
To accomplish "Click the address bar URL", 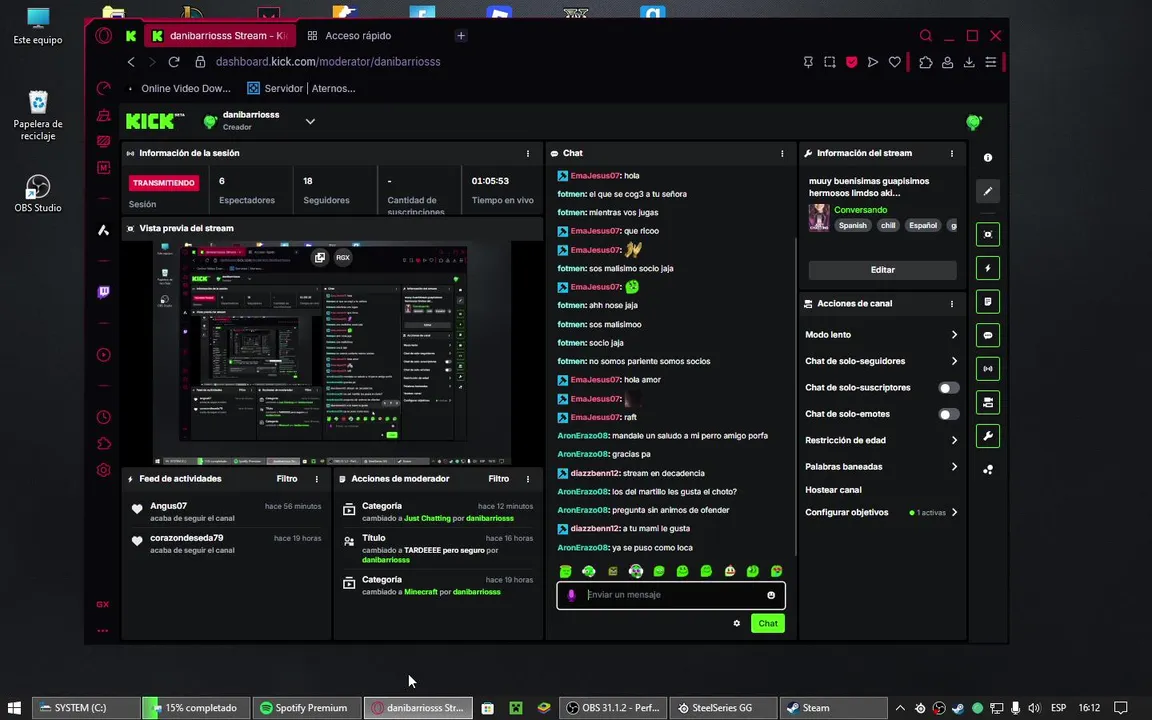I will [x=328, y=62].
